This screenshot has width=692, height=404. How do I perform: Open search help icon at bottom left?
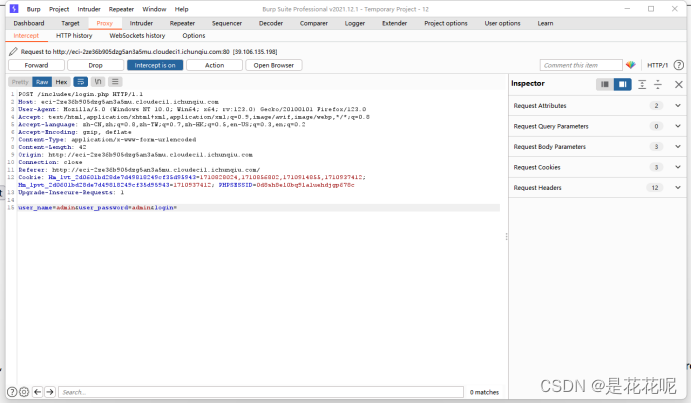pos(12,392)
